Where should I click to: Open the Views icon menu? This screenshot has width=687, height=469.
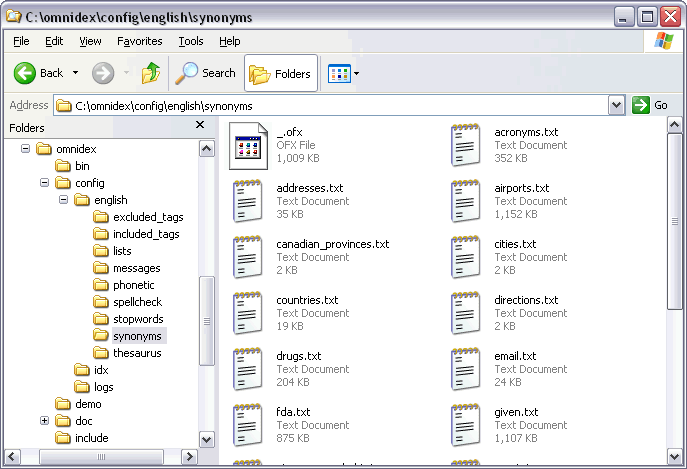(x=339, y=73)
